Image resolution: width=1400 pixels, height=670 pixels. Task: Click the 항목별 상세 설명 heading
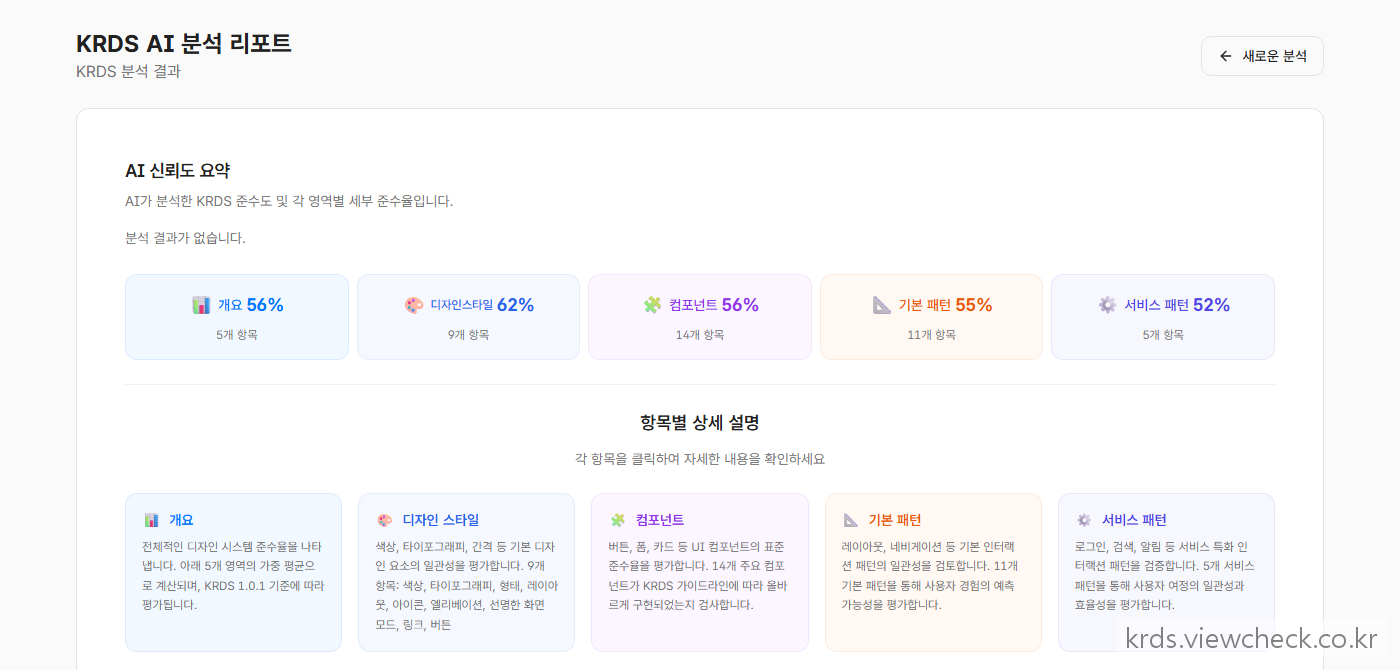[x=700, y=423]
